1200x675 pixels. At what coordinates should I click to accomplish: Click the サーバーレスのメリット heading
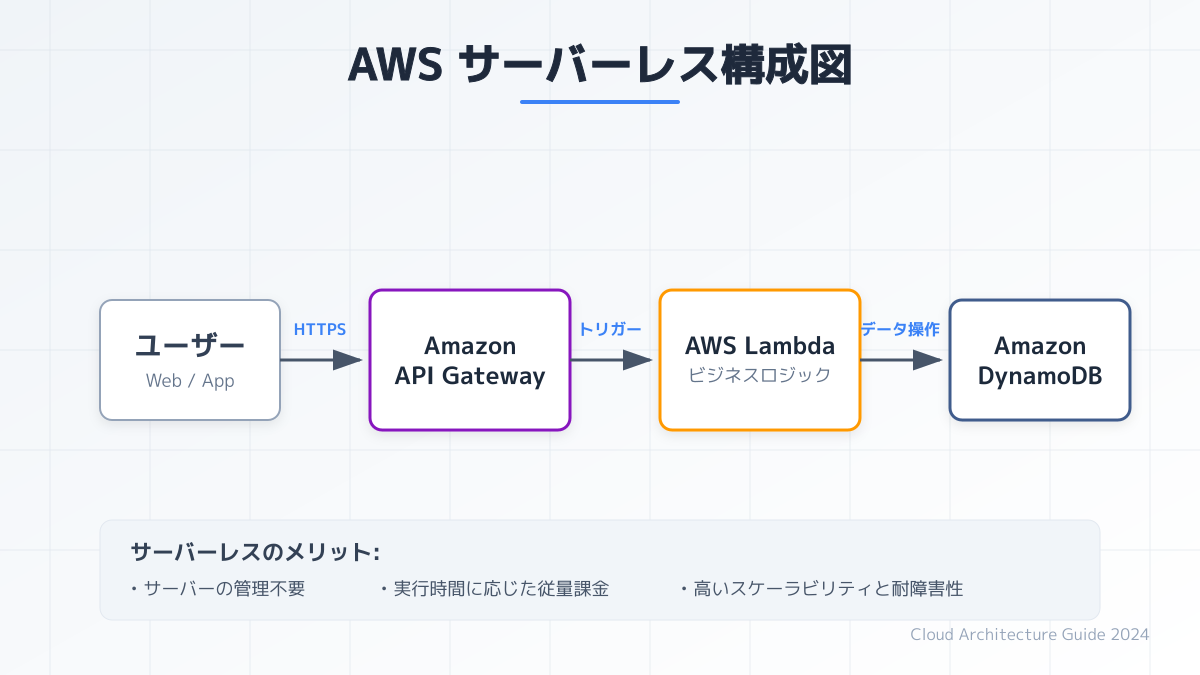coord(255,552)
